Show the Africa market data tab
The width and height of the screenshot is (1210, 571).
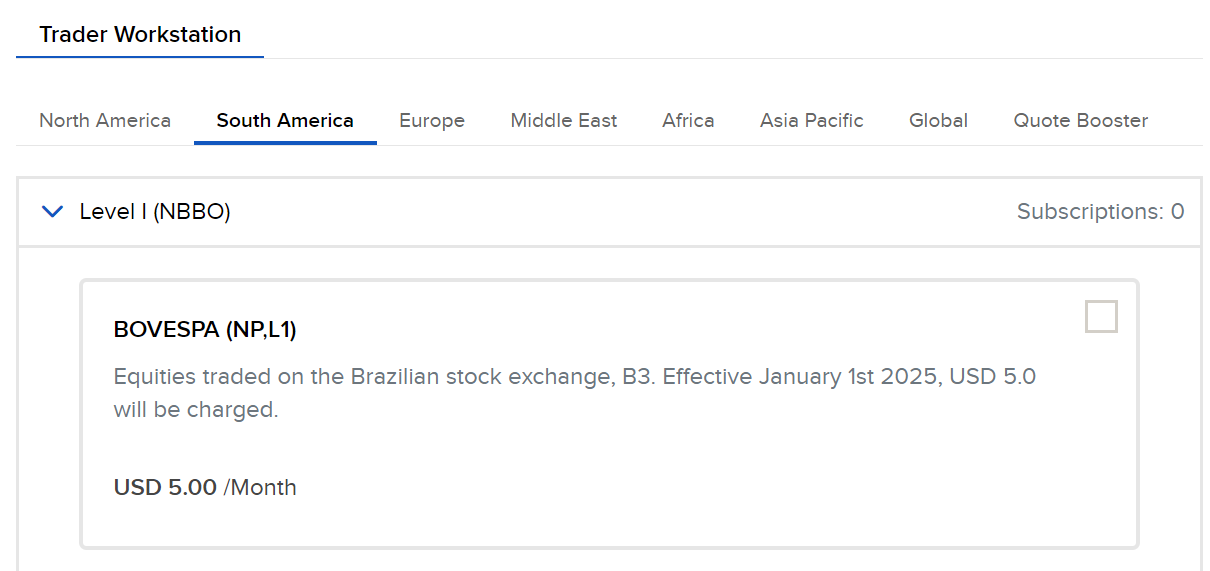coord(688,121)
